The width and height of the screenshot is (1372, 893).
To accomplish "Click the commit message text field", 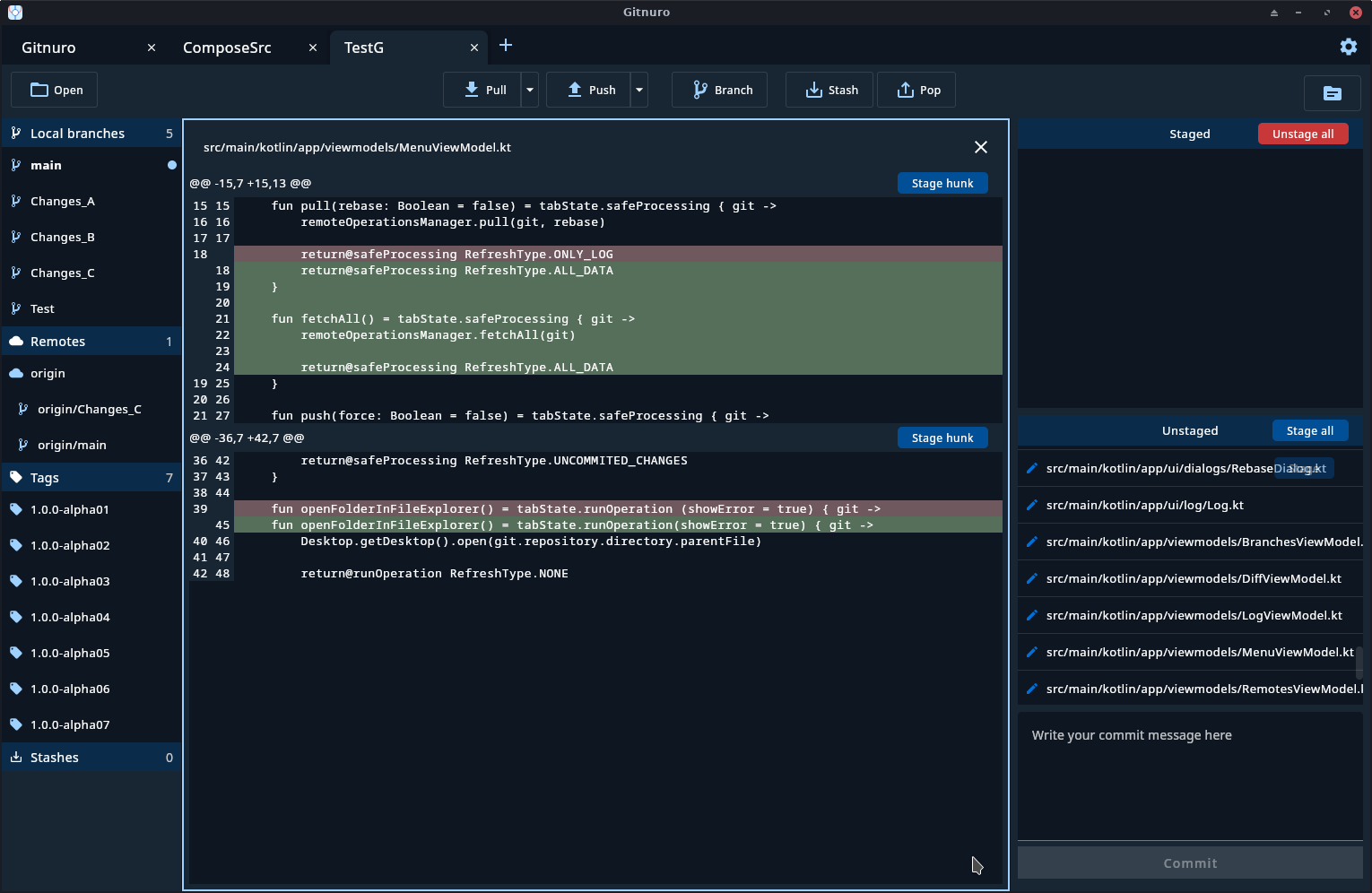I will 1190,776.
